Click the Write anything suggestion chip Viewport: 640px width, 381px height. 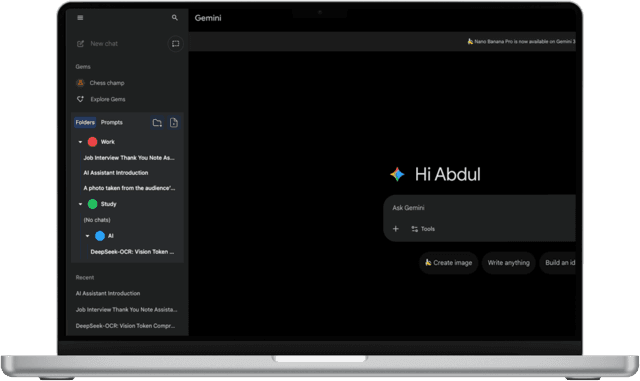pos(509,263)
